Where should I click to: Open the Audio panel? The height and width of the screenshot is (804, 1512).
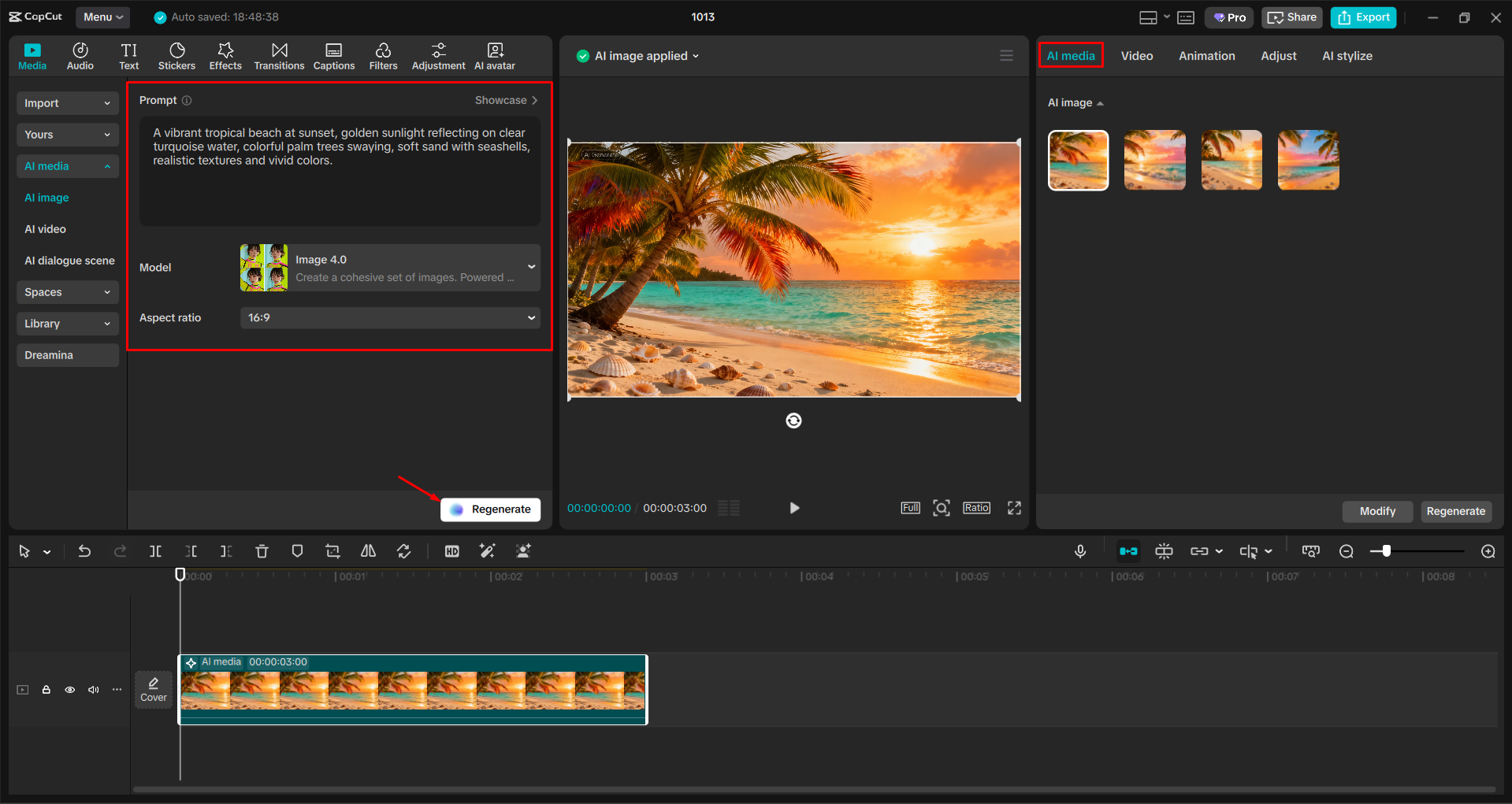point(80,55)
